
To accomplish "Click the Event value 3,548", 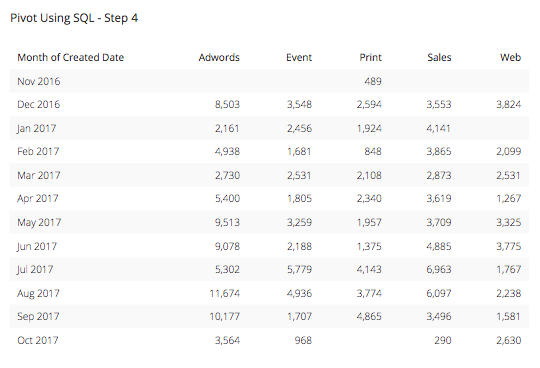I will 300,104.
